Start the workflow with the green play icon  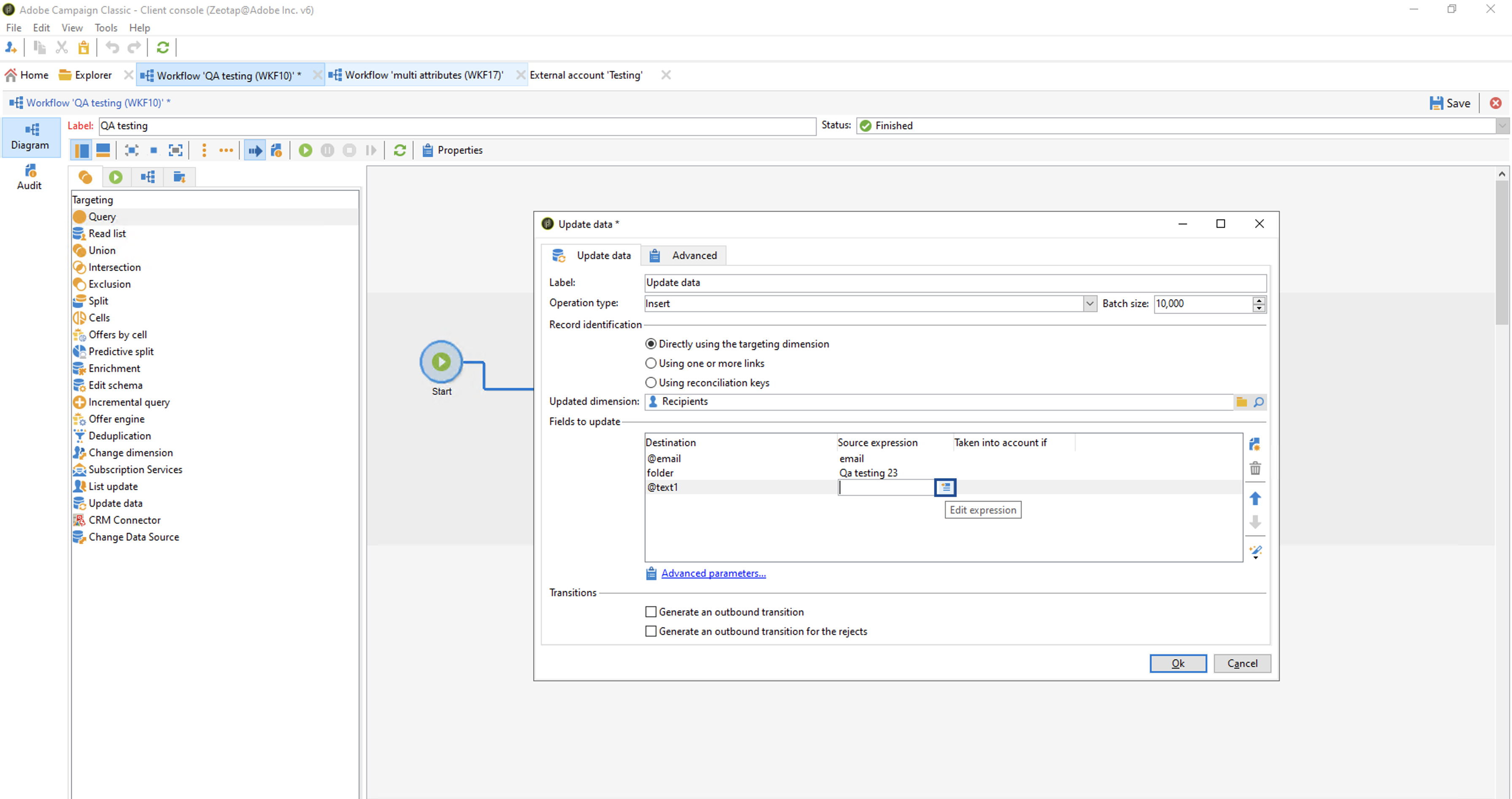tap(305, 150)
